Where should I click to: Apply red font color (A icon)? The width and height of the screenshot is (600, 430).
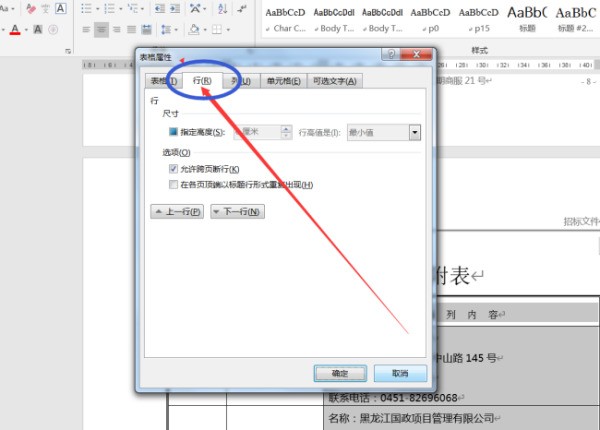15,29
